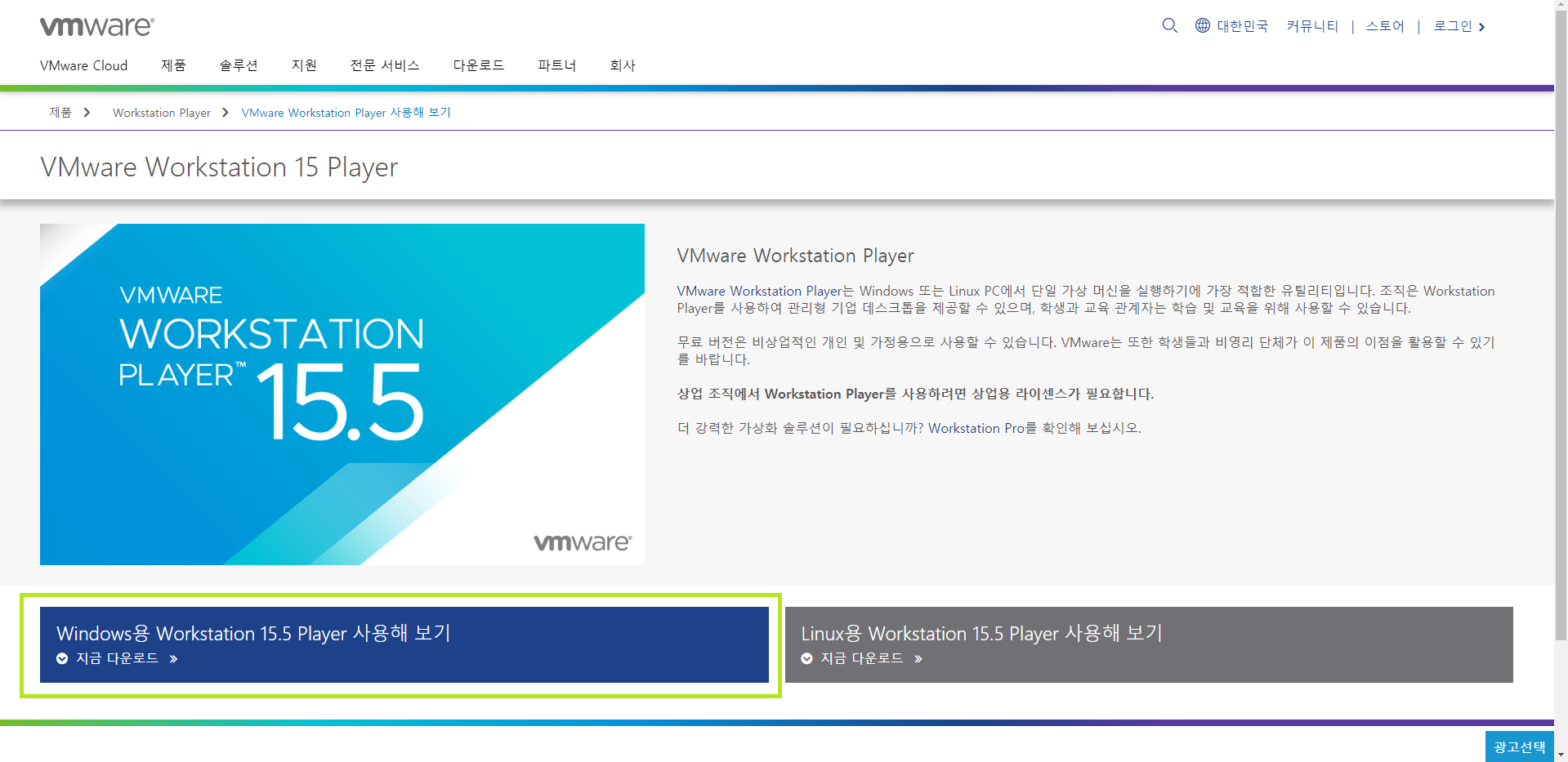Open the 솔루션 menu

239,65
